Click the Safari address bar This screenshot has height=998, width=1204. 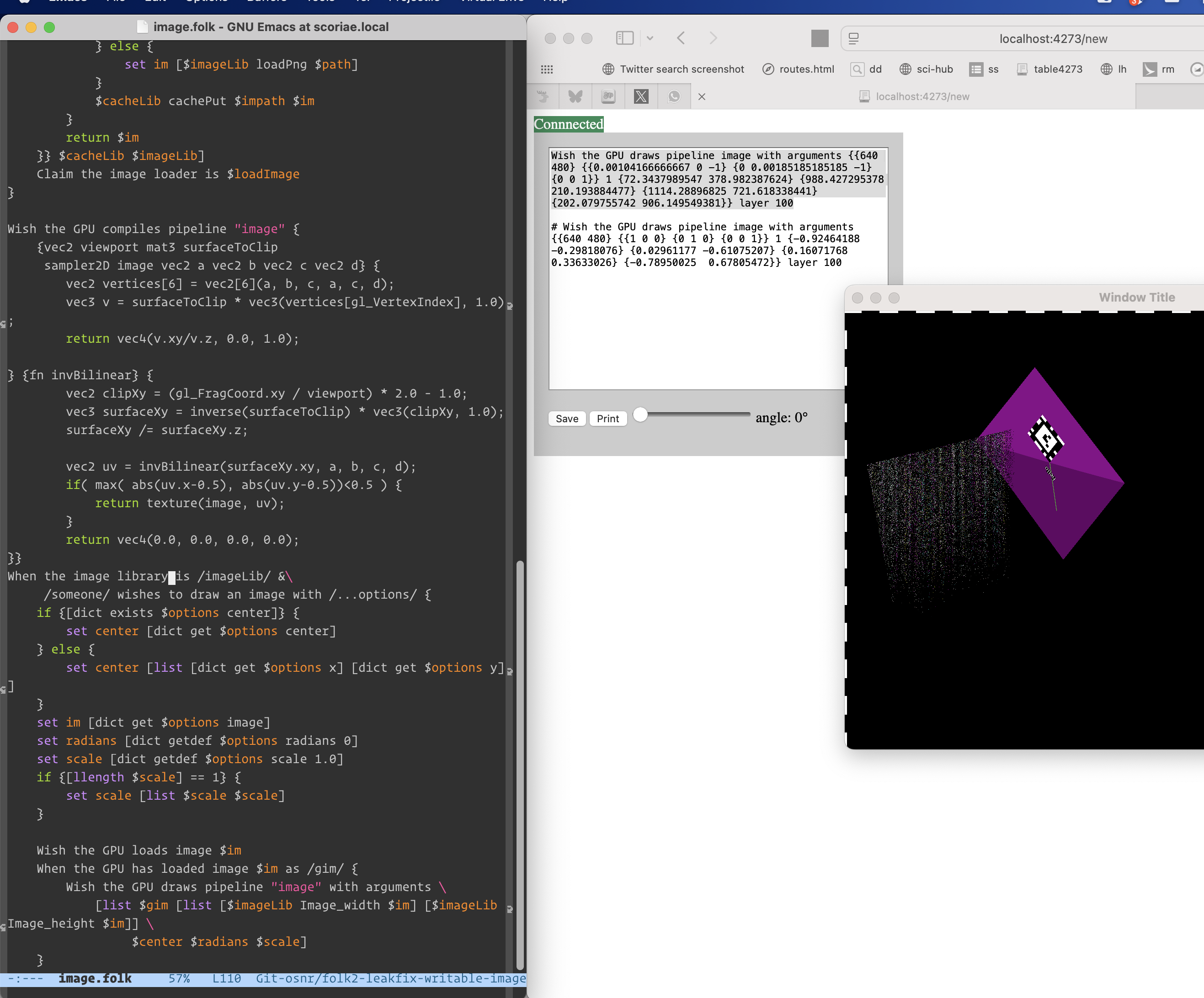(x=1053, y=38)
